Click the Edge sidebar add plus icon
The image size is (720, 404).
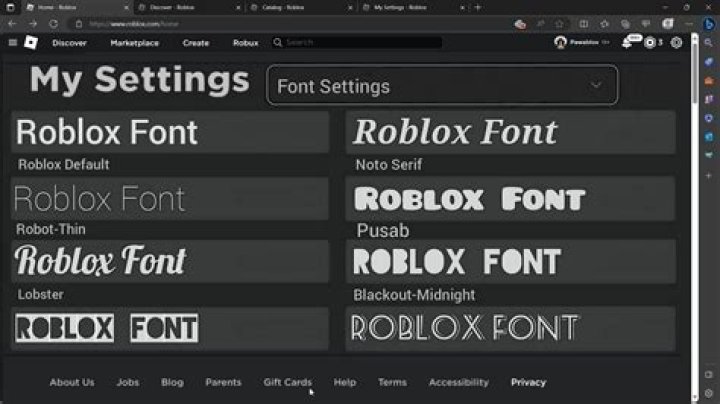tap(709, 175)
